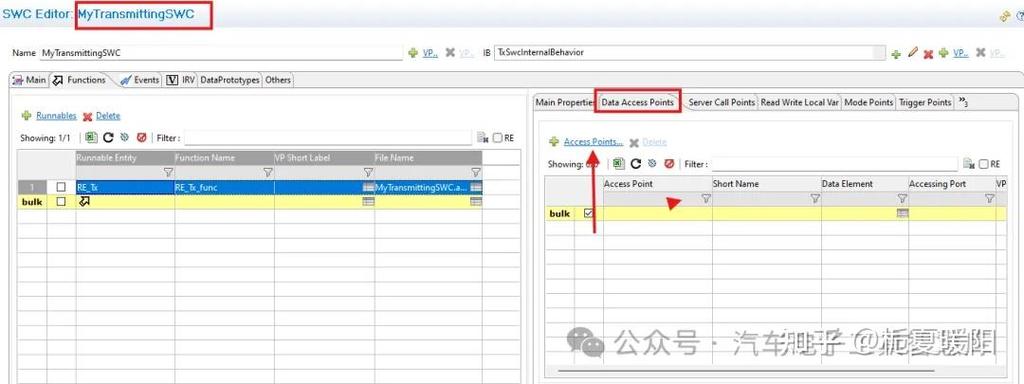The width and height of the screenshot is (1024, 384).
Task: Export access points table to Excel icon
Action: click(619, 164)
